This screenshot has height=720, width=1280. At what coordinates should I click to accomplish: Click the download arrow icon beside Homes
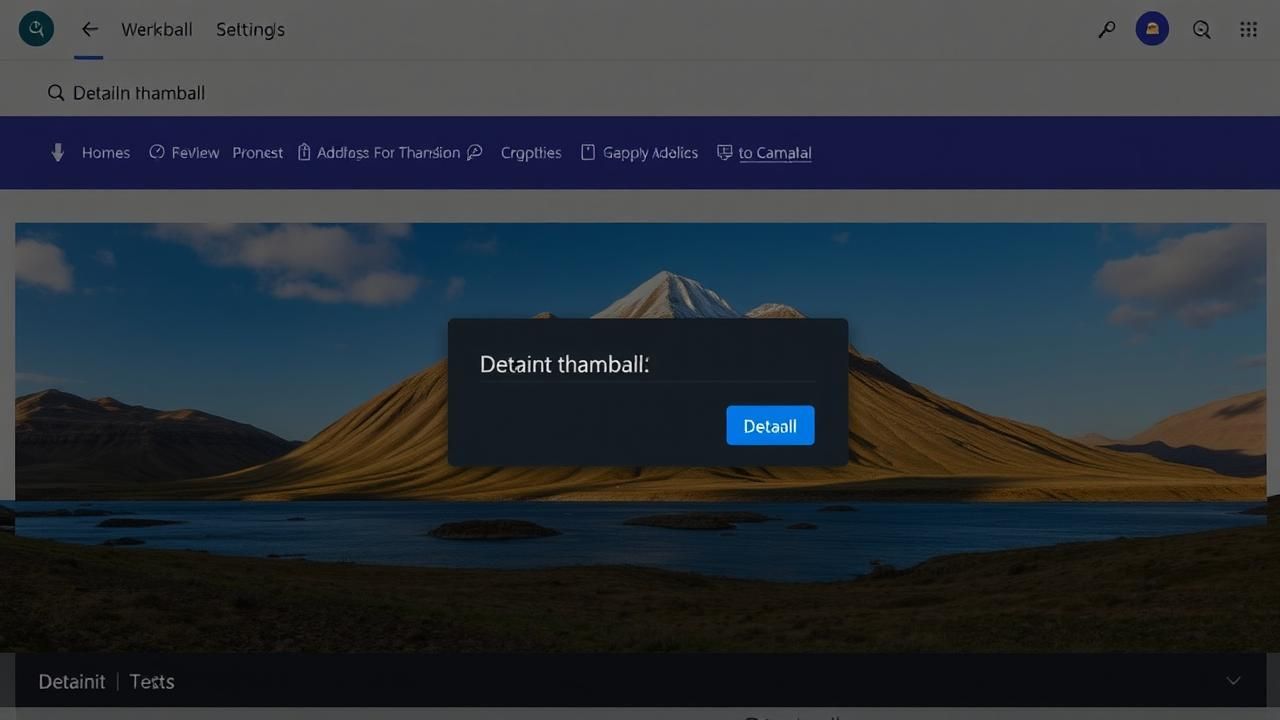[x=58, y=152]
